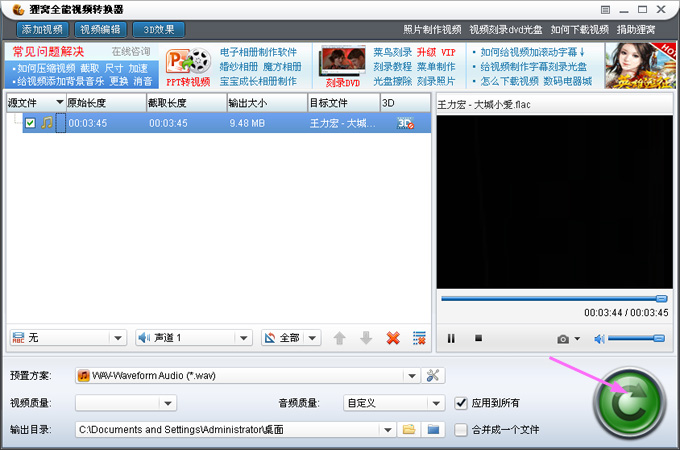Click the music note icon of the file
Viewport: 680px width, 450px height.
coord(47,123)
